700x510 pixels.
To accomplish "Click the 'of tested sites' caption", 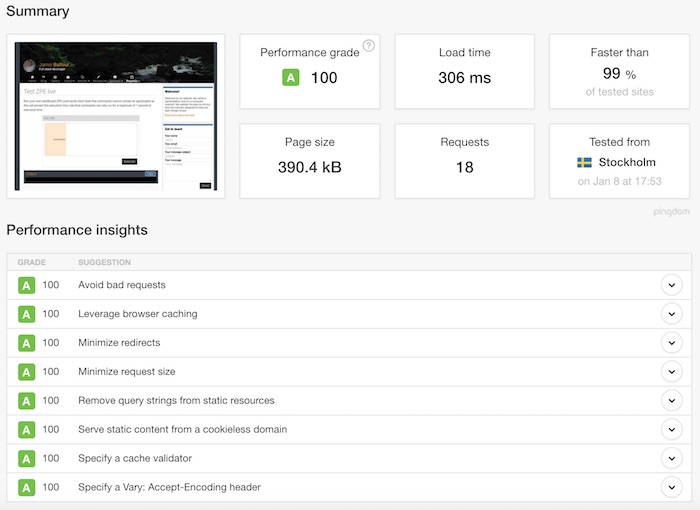I will tap(619, 92).
